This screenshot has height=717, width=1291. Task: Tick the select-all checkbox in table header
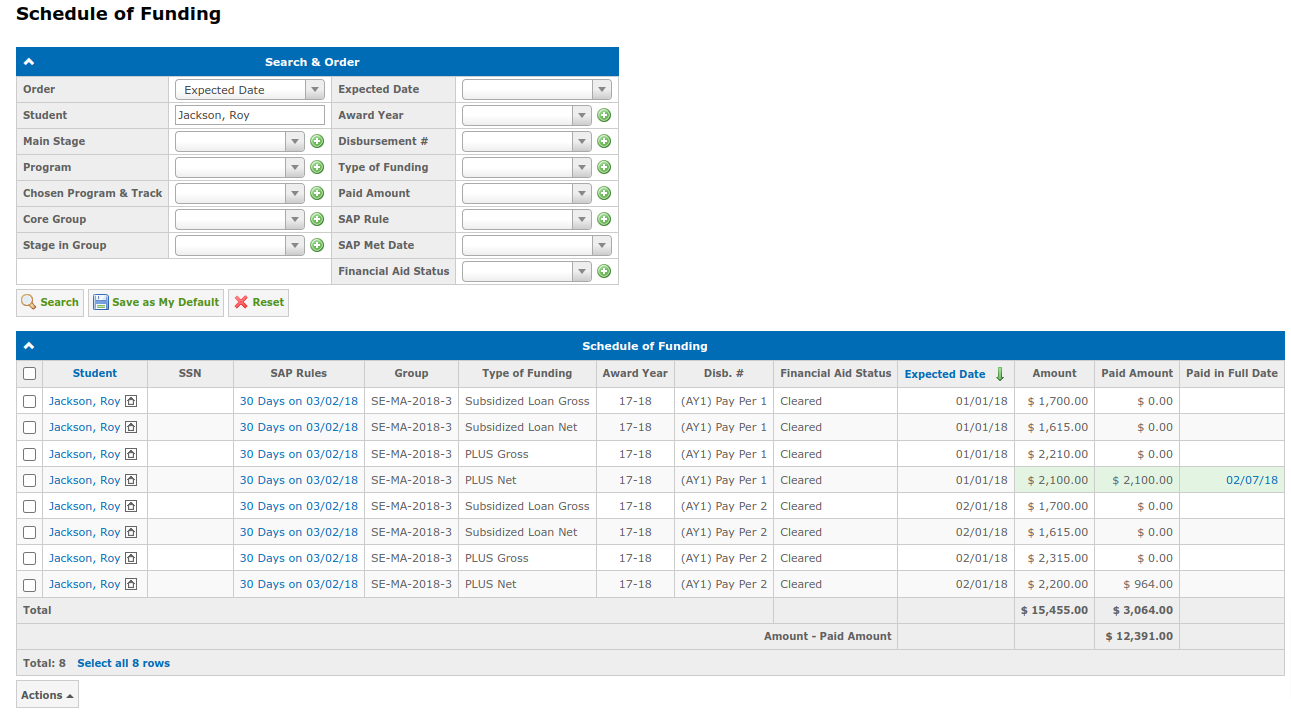pyautogui.click(x=30, y=373)
